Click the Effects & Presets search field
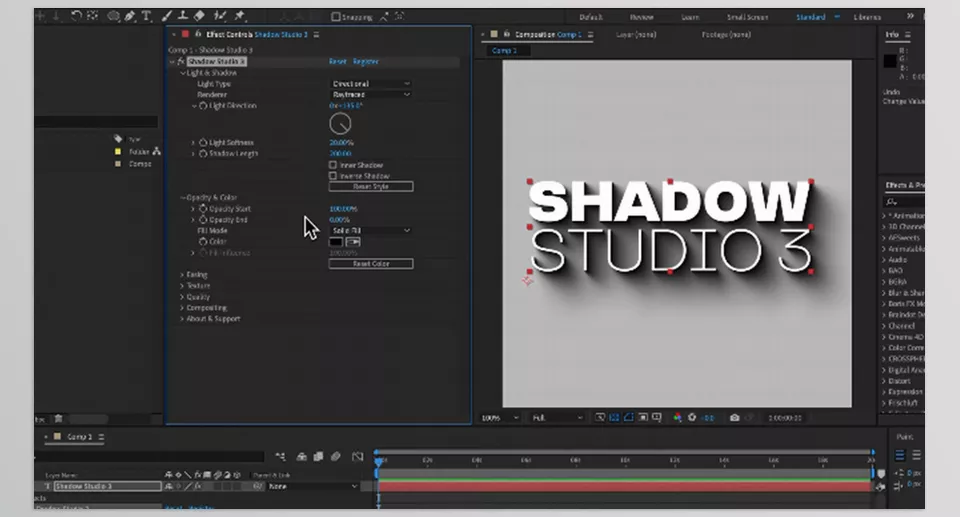The height and width of the screenshot is (517, 960). click(x=904, y=202)
